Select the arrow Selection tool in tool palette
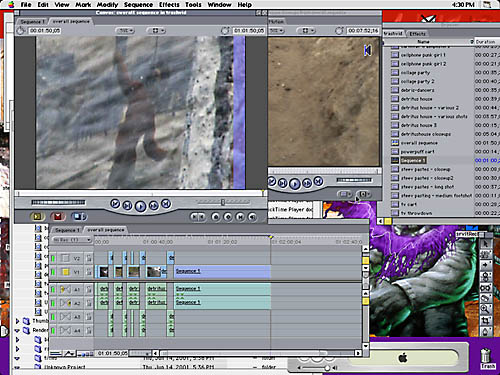The width and height of the screenshot is (500, 375). pyautogui.click(x=485, y=244)
